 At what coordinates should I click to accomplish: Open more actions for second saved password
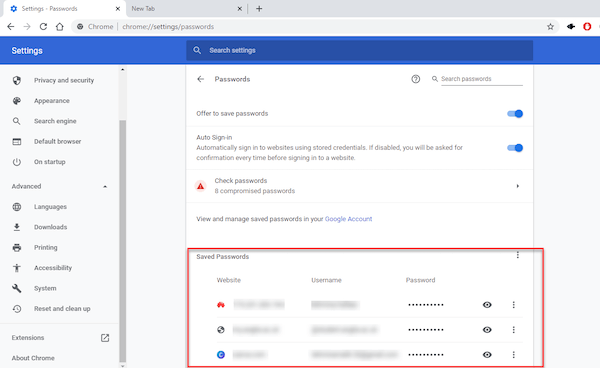pos(514,330)
